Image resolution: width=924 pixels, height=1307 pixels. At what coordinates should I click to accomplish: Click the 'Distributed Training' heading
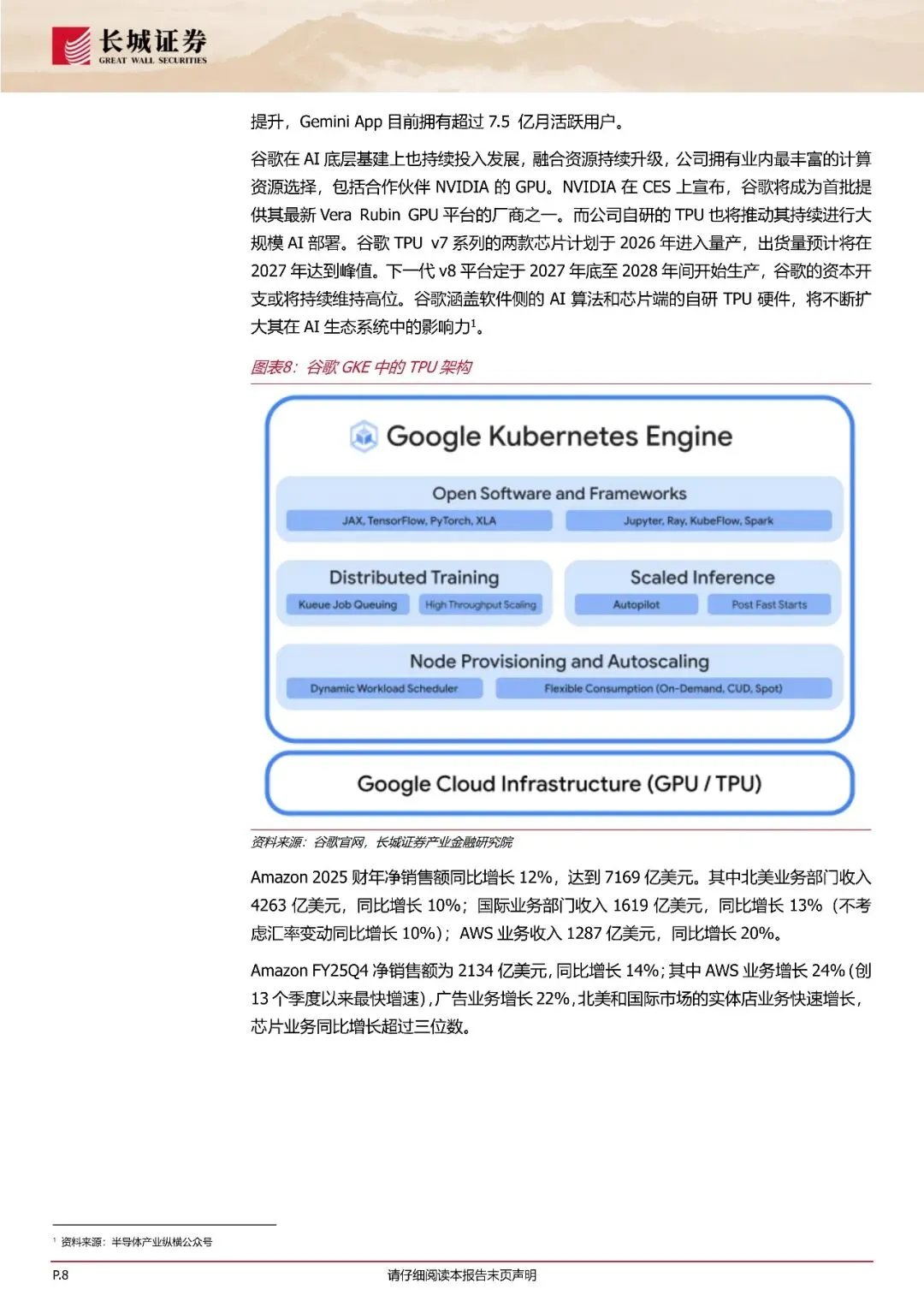tap(414, 578)
